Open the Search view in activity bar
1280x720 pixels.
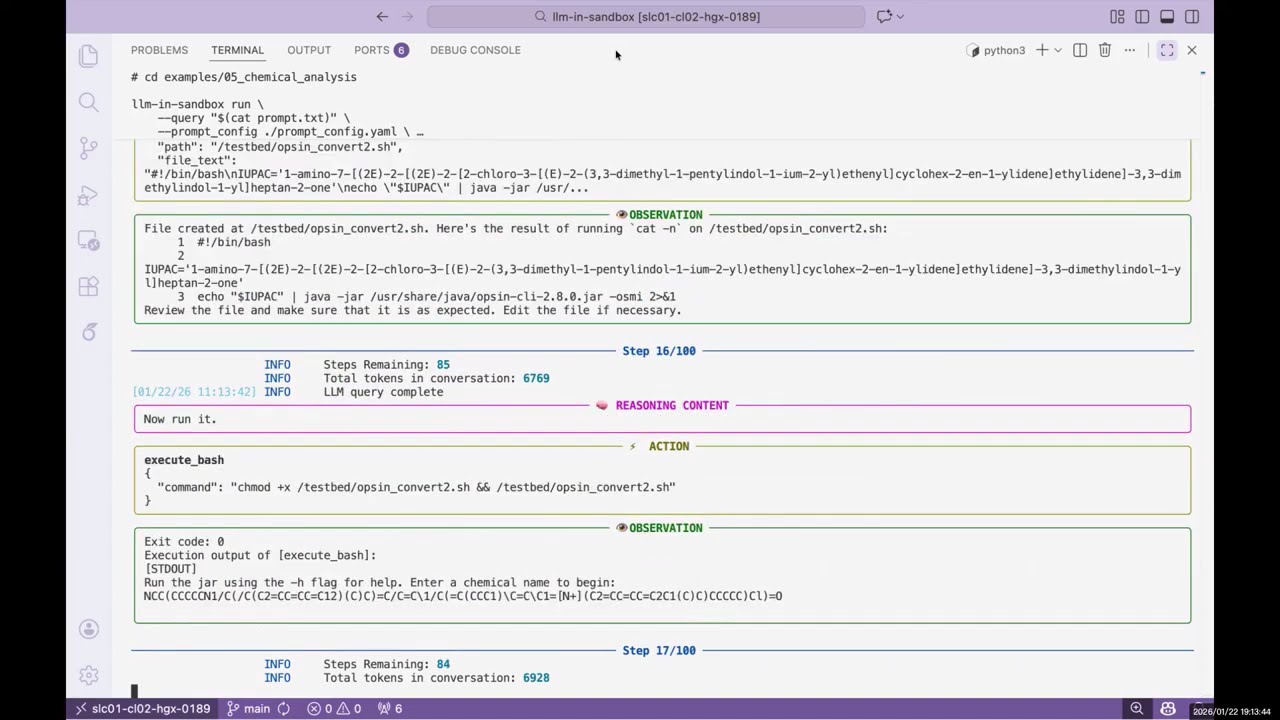click(88, 102)
